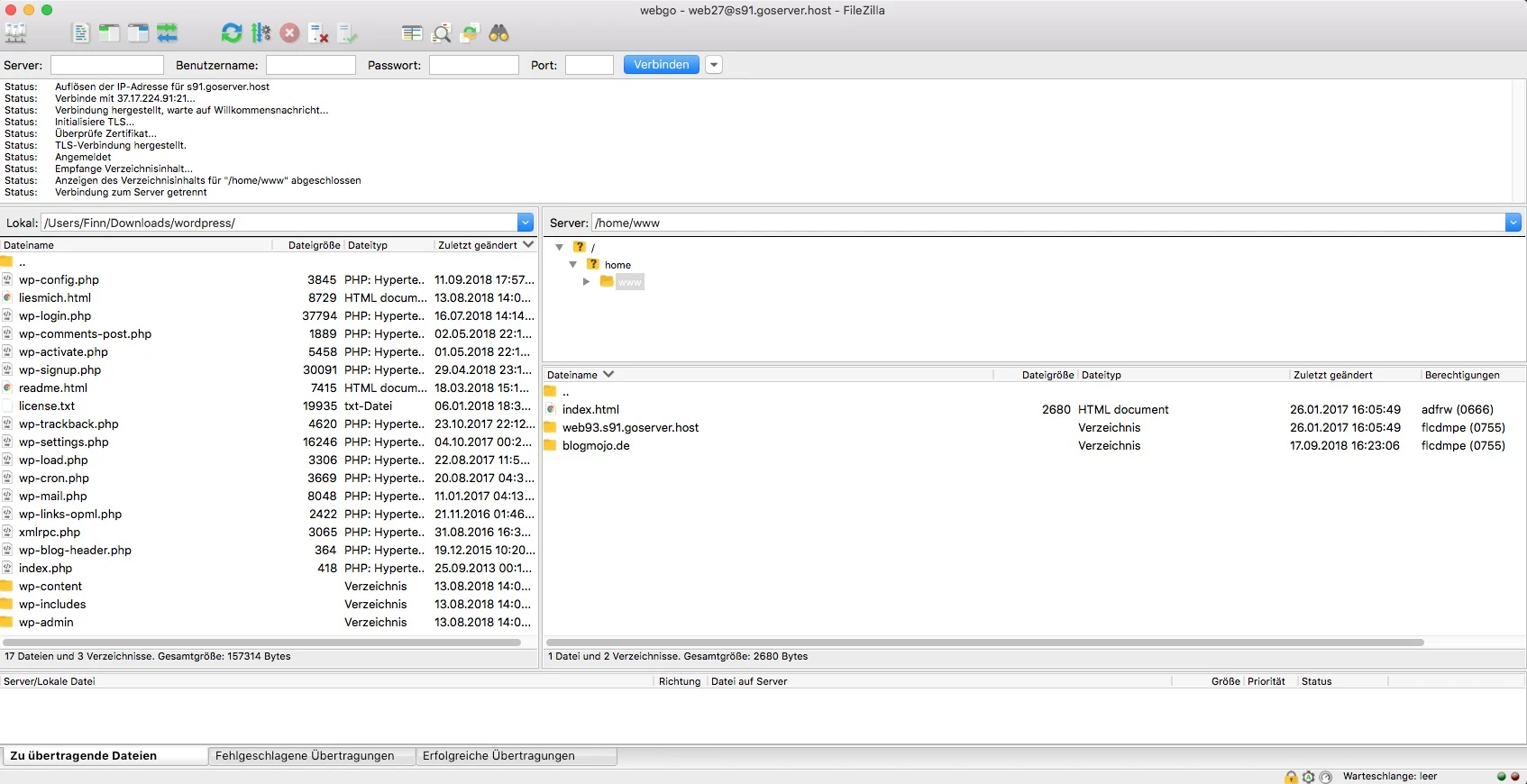Disconnect from the current server icon
Viewport: 1527px width, 784px height.
(318, 33)
